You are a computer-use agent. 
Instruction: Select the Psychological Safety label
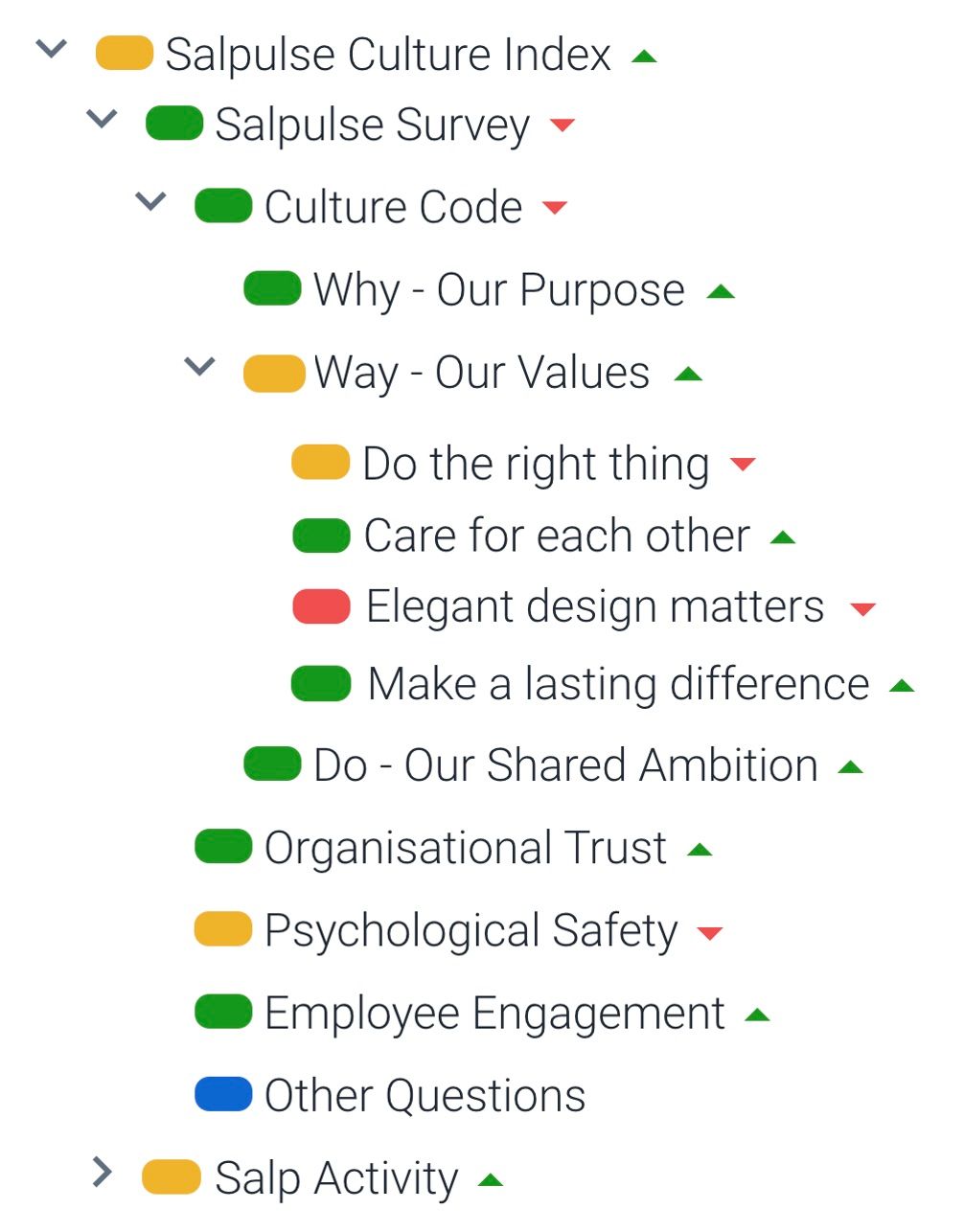[x=471, y=929]
